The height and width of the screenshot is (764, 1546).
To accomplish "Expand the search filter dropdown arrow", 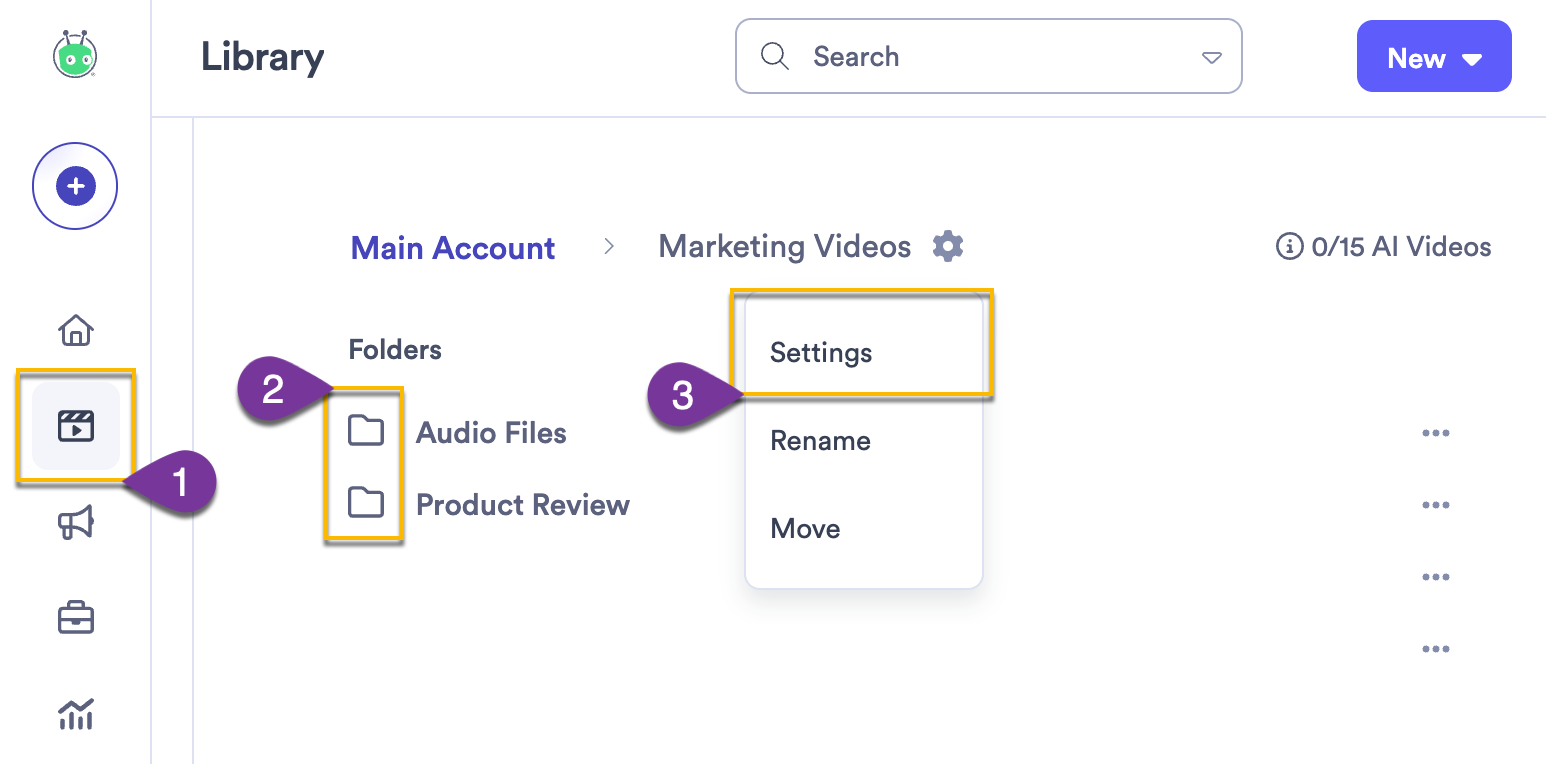I will coord(1211,57).
